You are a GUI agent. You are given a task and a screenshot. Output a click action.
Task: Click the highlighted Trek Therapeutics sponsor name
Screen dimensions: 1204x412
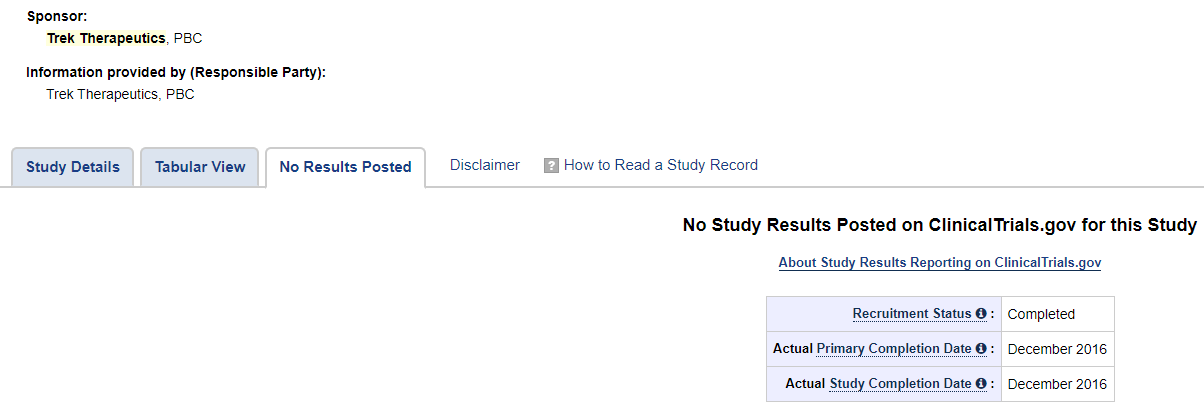click(x=106, y=38)
